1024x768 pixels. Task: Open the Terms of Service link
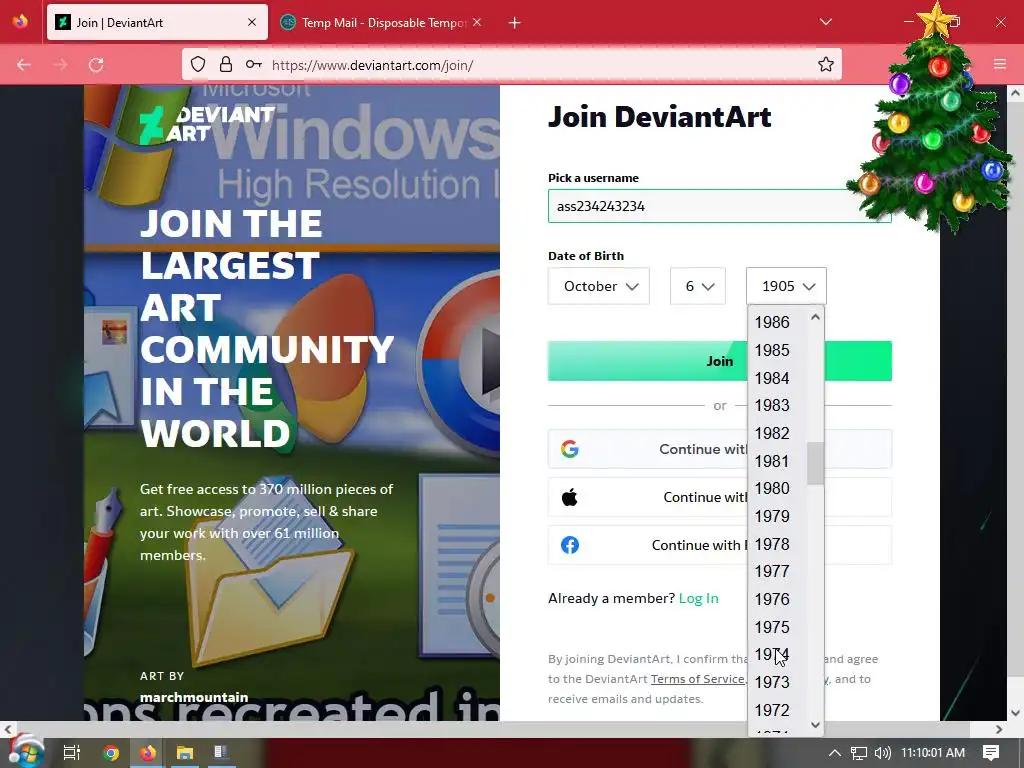(697, 679)
